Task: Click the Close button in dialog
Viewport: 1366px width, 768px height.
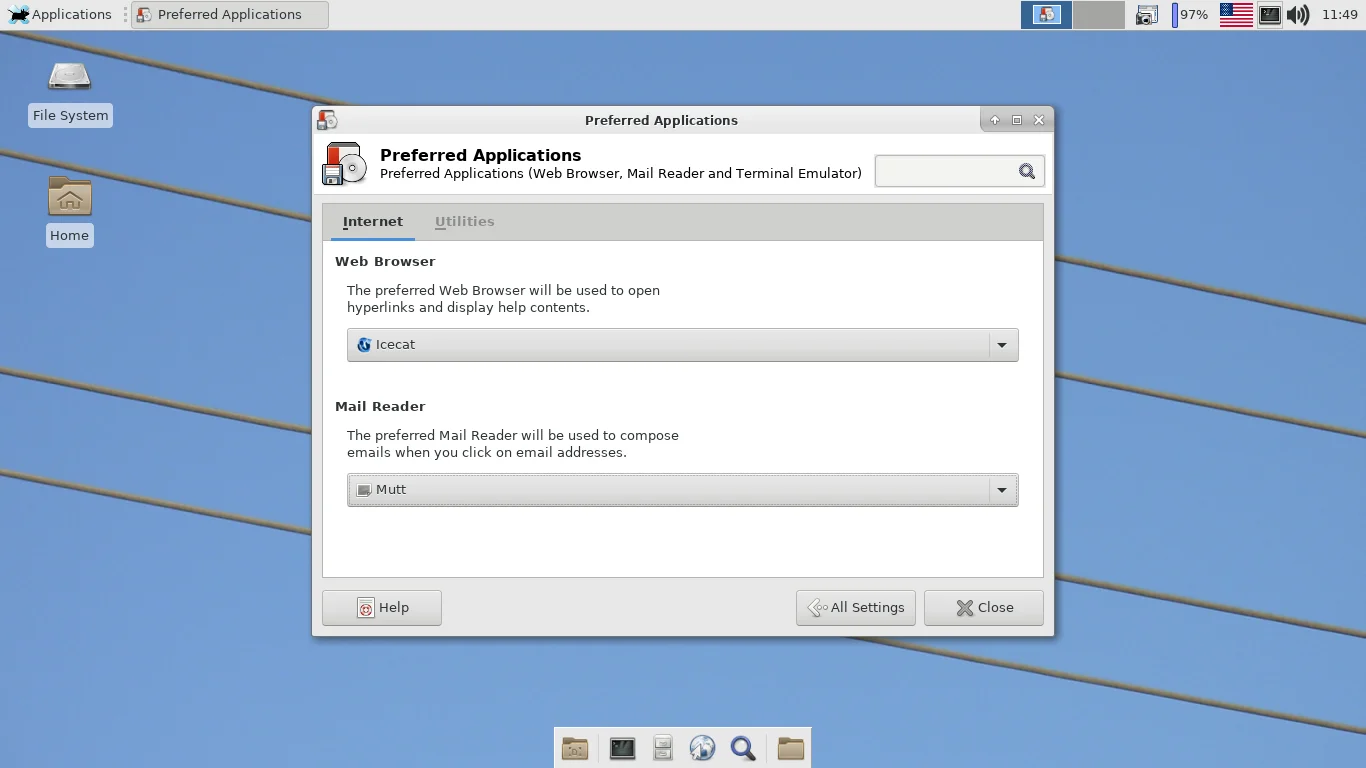Action: coord(984,608)
